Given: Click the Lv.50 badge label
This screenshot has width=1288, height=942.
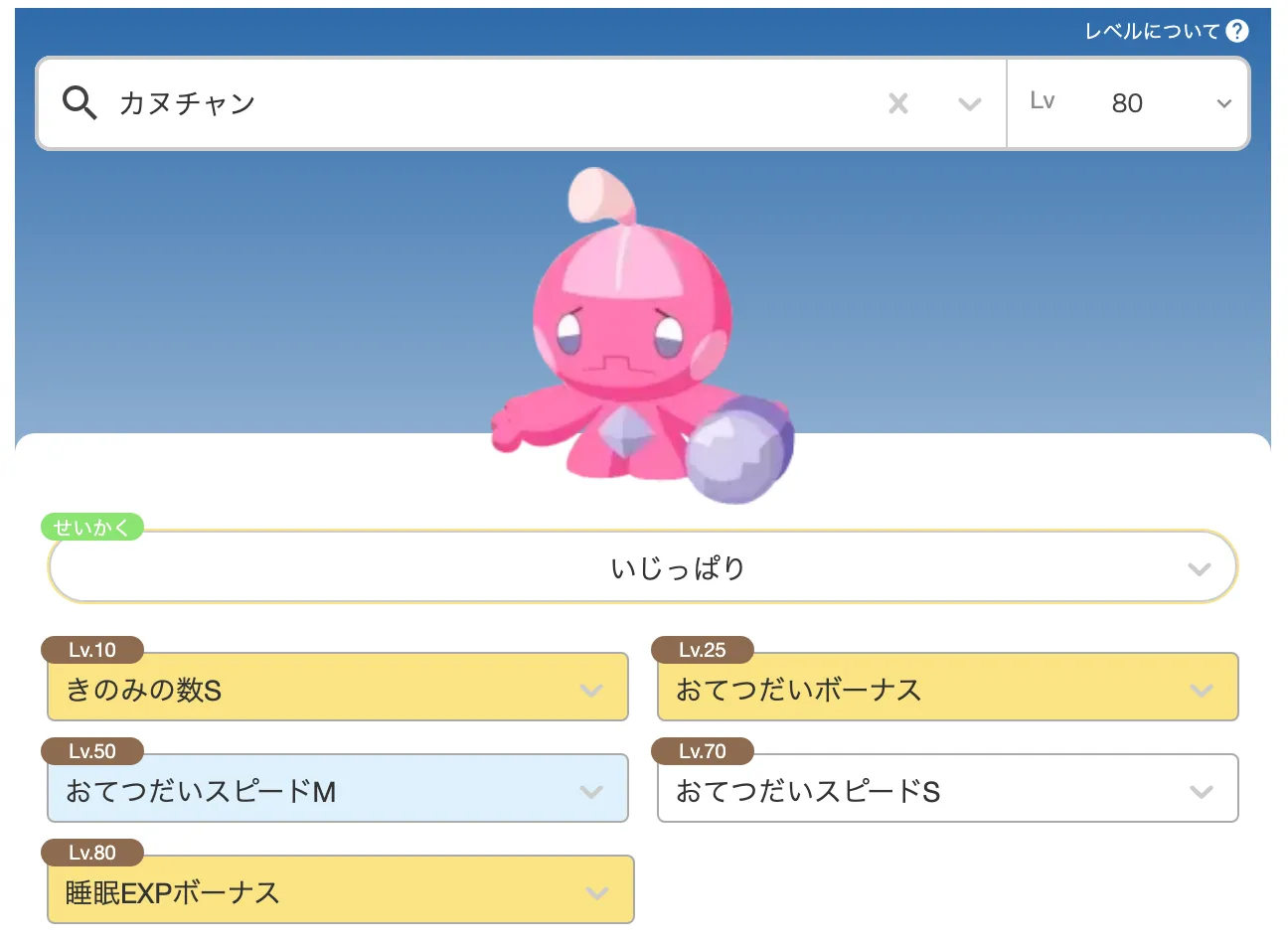Looking at the screenshot, I should click(92, 751).
